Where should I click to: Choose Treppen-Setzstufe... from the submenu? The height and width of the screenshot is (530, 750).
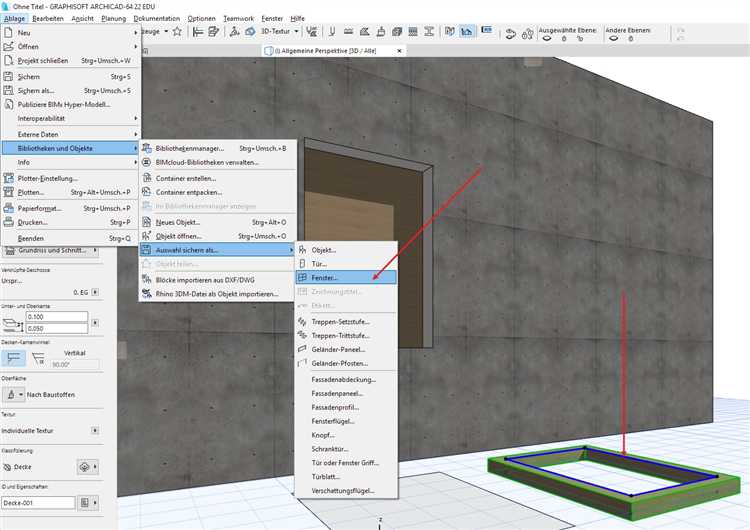(339, 323)
